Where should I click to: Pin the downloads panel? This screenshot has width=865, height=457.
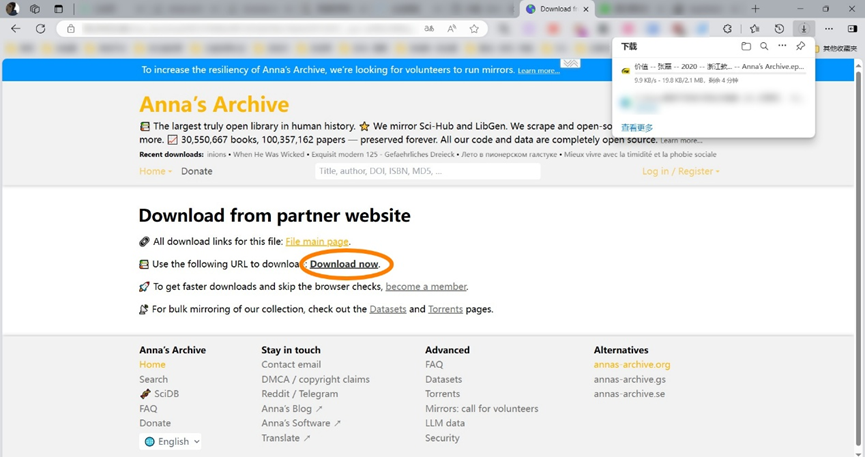click(x=800, y=46)
